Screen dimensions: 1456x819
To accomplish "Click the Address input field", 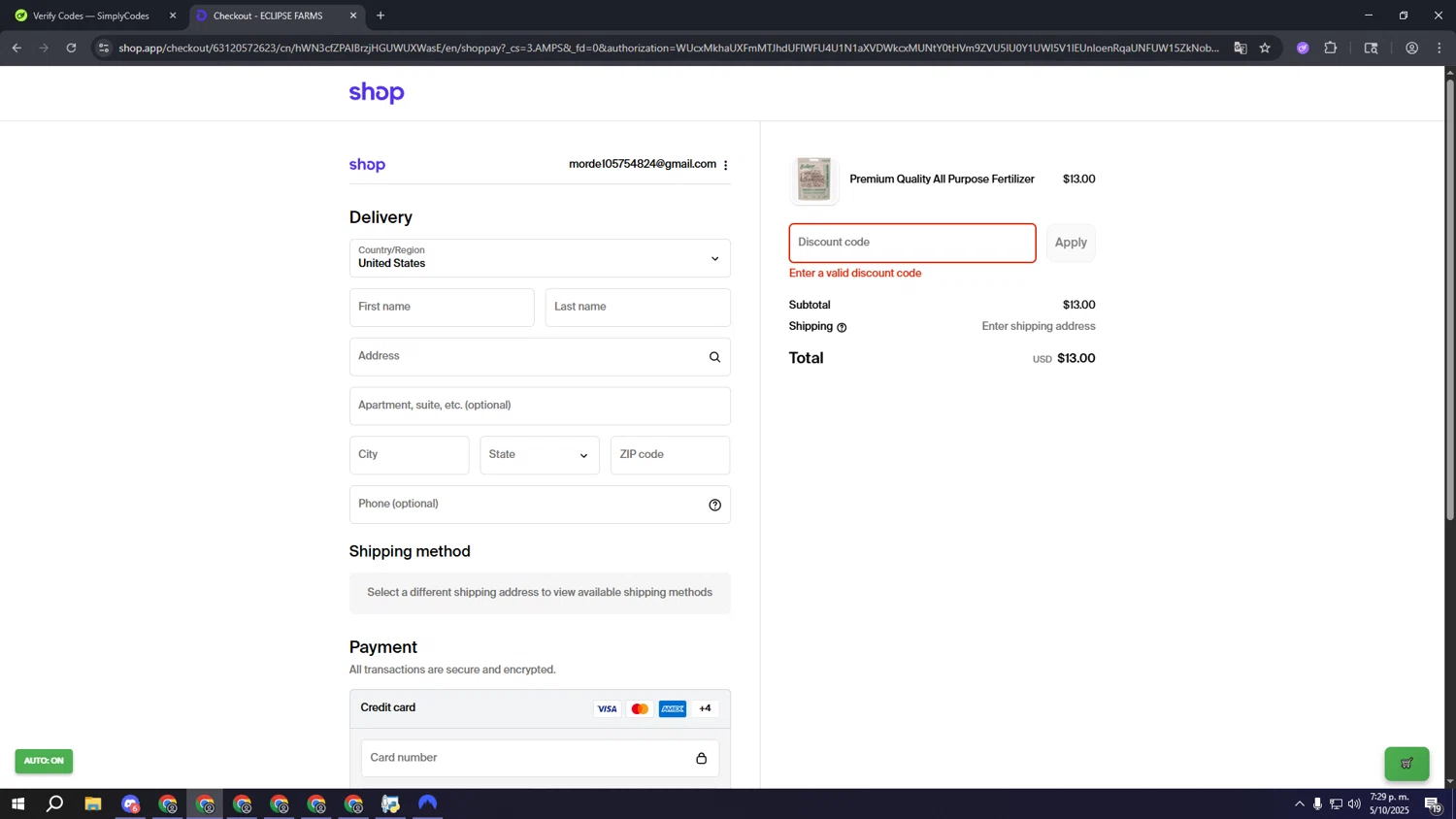I will 540,357.
